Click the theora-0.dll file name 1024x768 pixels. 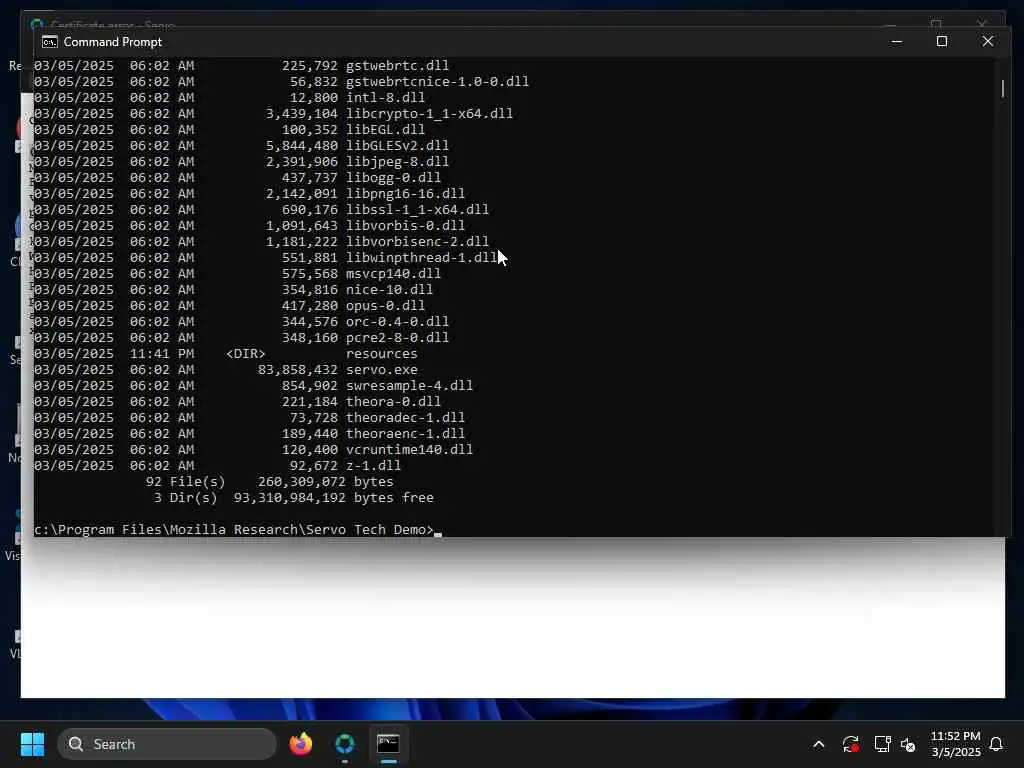click(x=394, y=402)
